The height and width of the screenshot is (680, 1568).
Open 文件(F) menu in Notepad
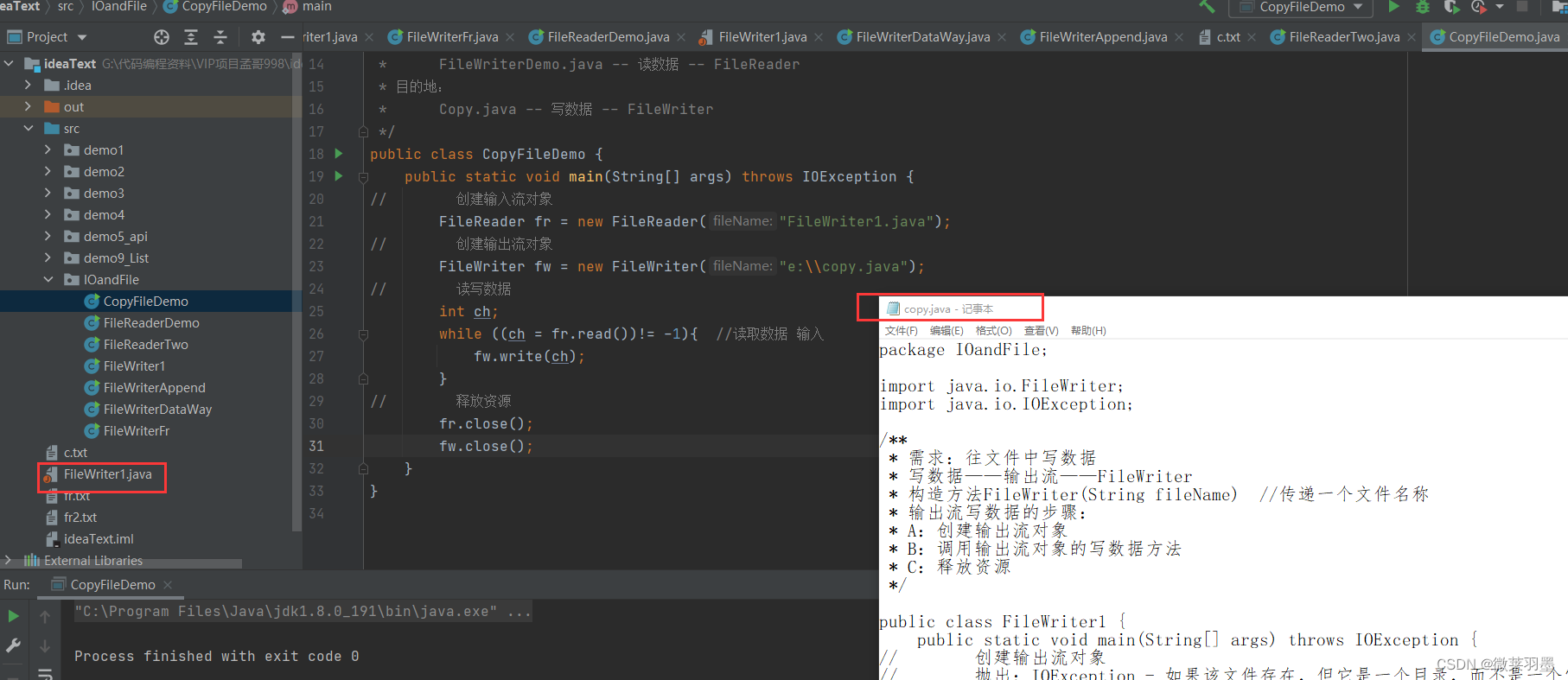[x=902, y=331]
